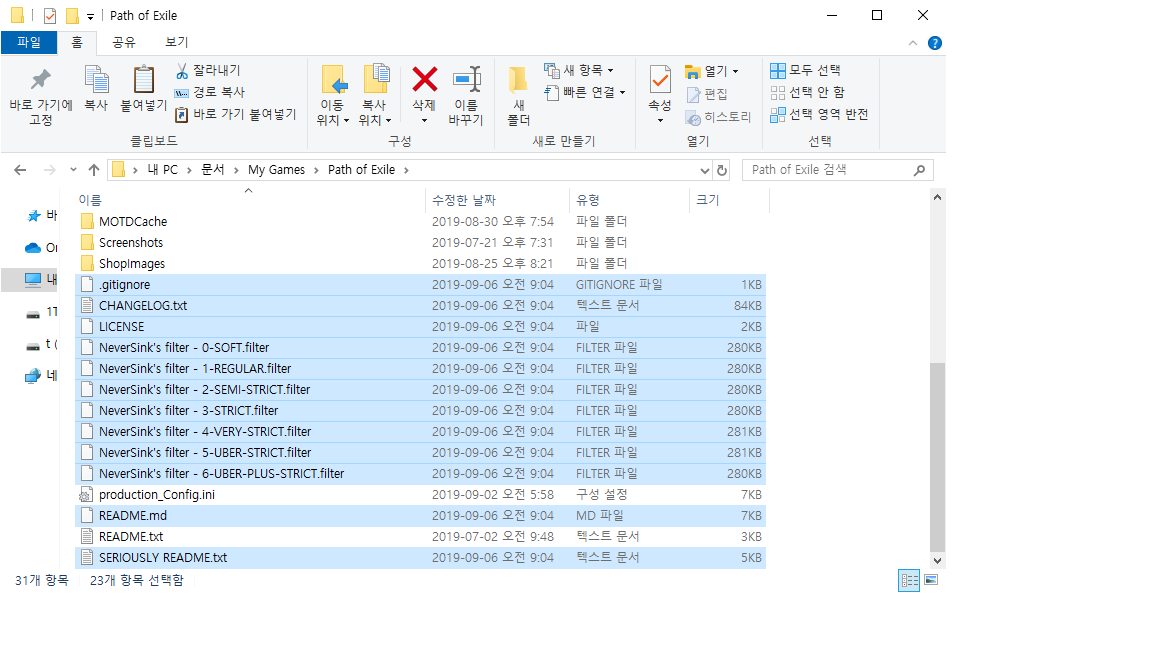1152x648 pixels.
Task: Click Copy path (경로 복사)
Action: coord(209,93)
